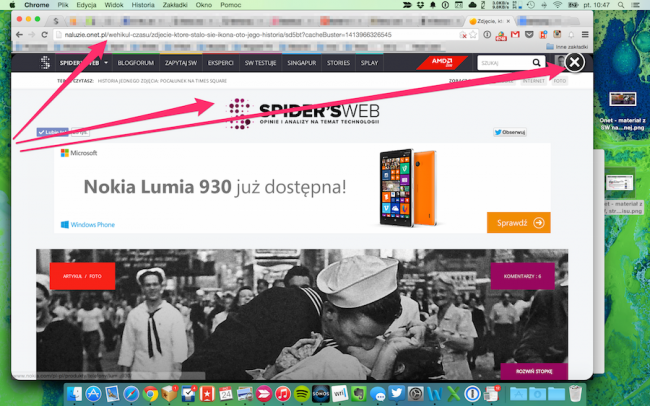Click the Spider's Web dotted logo in navbar
The width and height of the screenshot is (650, 406).
[45, 63]
